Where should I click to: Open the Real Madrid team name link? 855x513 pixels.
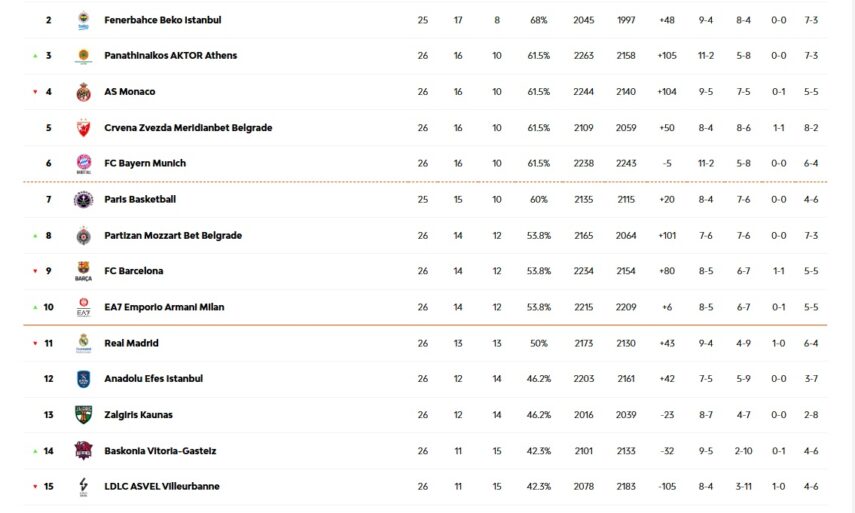[x=131, y=343]
